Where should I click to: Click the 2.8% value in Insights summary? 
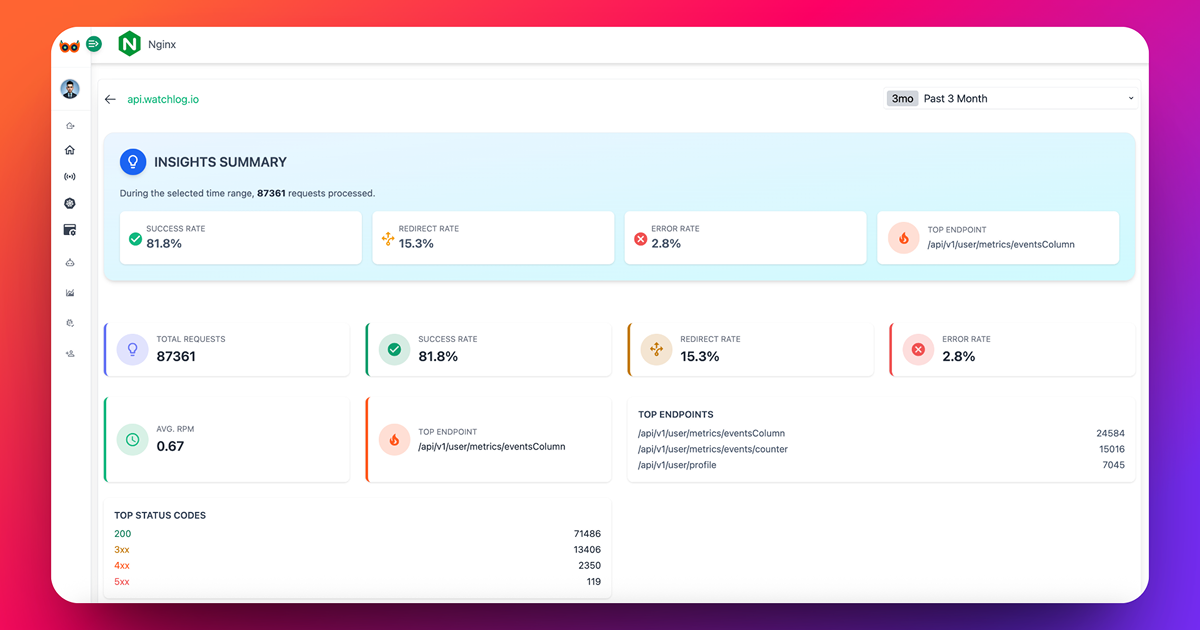(x=666, y=244)
